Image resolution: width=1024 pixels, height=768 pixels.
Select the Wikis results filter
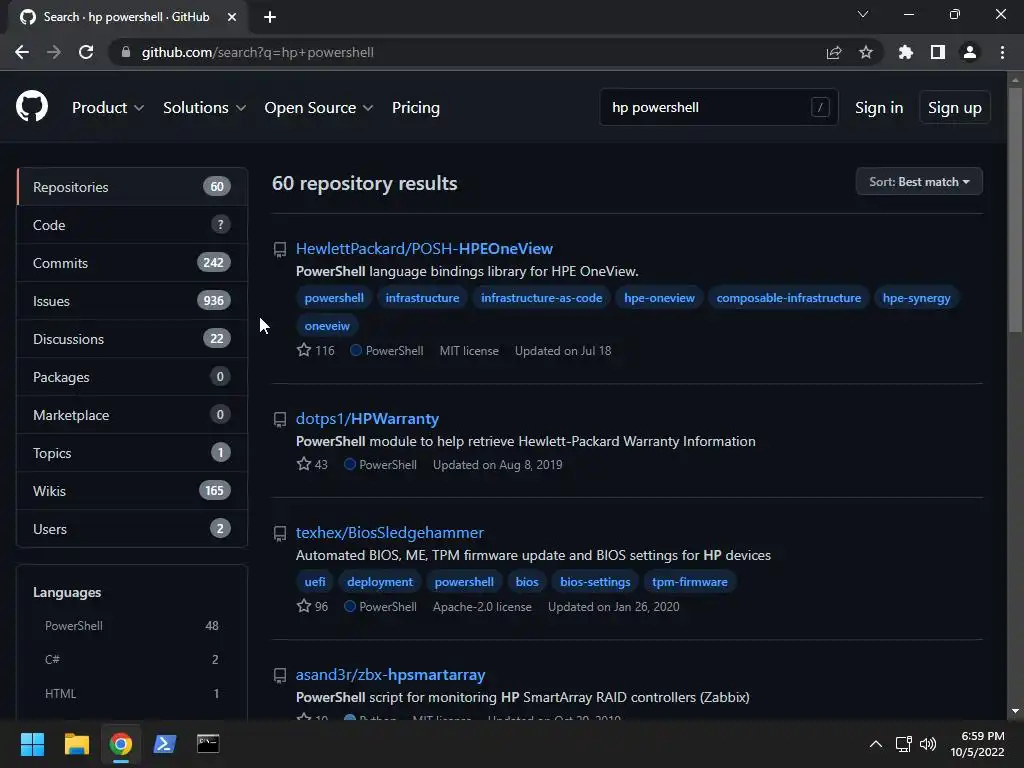[132, 490]
